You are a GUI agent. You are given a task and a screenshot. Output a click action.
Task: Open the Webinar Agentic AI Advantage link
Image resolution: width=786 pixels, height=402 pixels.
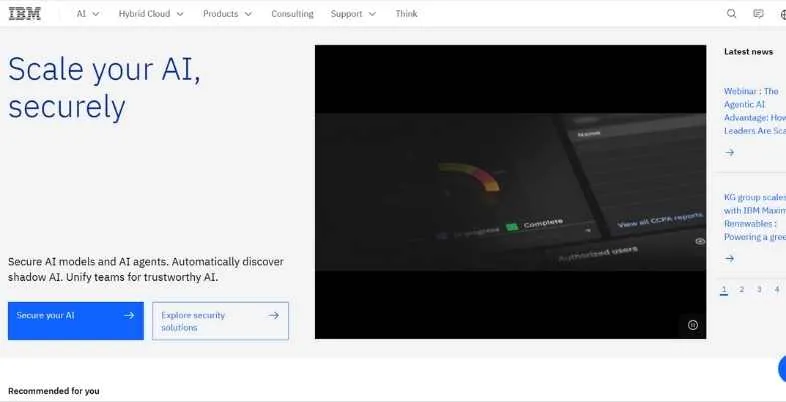tap(754, 111)
